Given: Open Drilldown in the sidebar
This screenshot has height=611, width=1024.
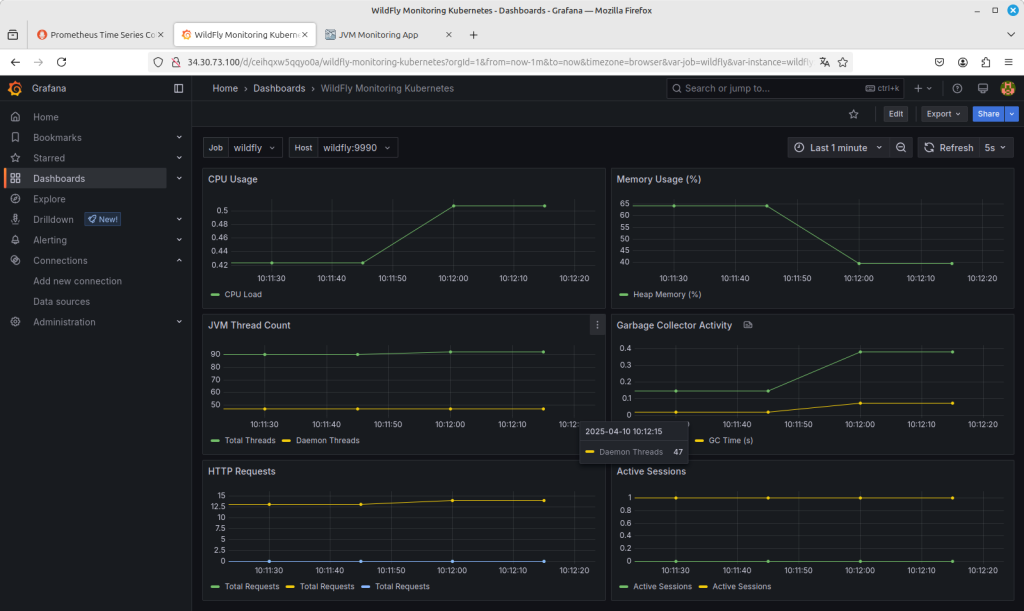Looking at the screenshot, I should click(53, 219).
